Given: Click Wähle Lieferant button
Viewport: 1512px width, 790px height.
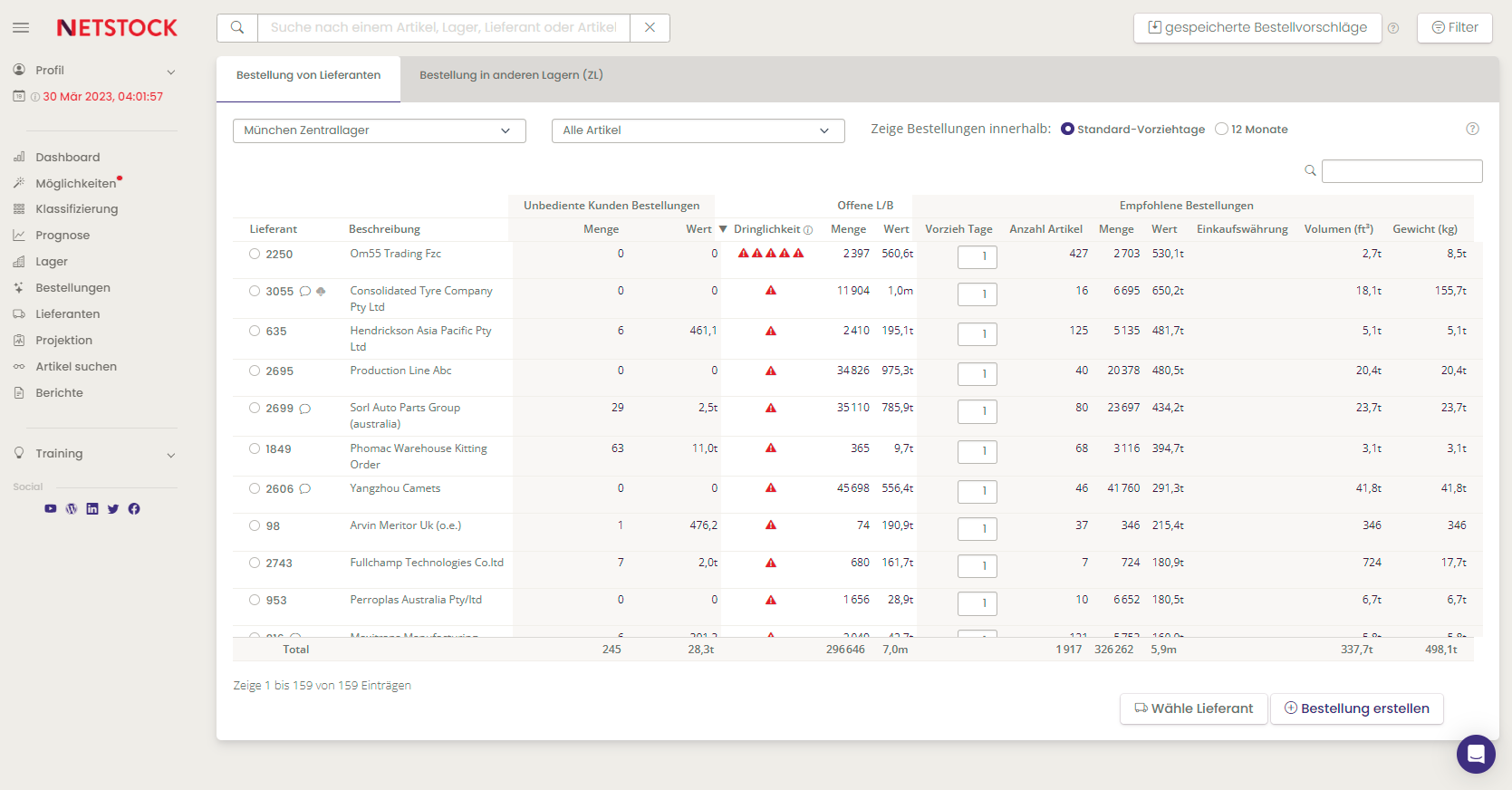Looking at the screenshot, I should (1194, 708).
